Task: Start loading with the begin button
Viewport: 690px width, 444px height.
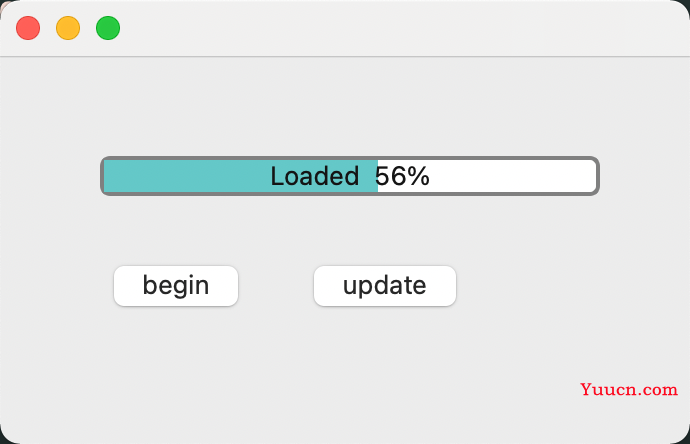Action: tap(176, 286)
